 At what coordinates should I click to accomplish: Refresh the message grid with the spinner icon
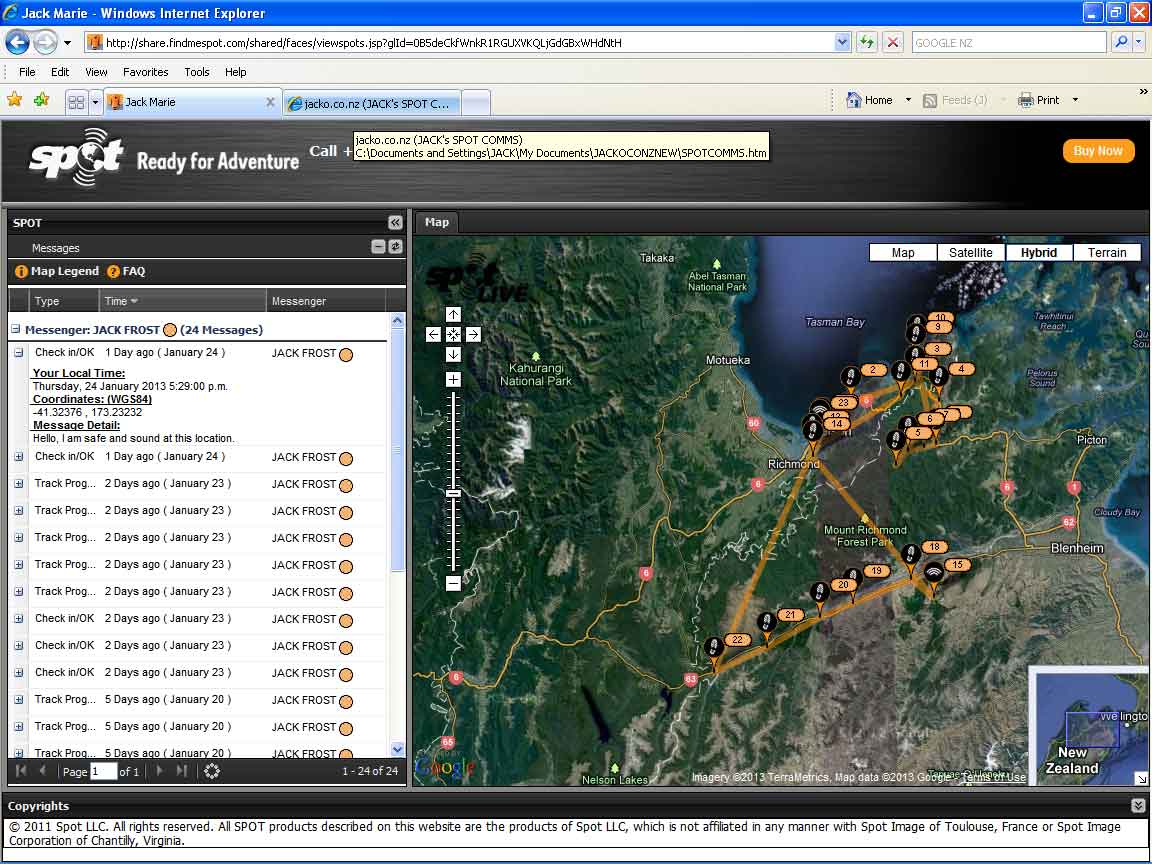coord(212,771)
